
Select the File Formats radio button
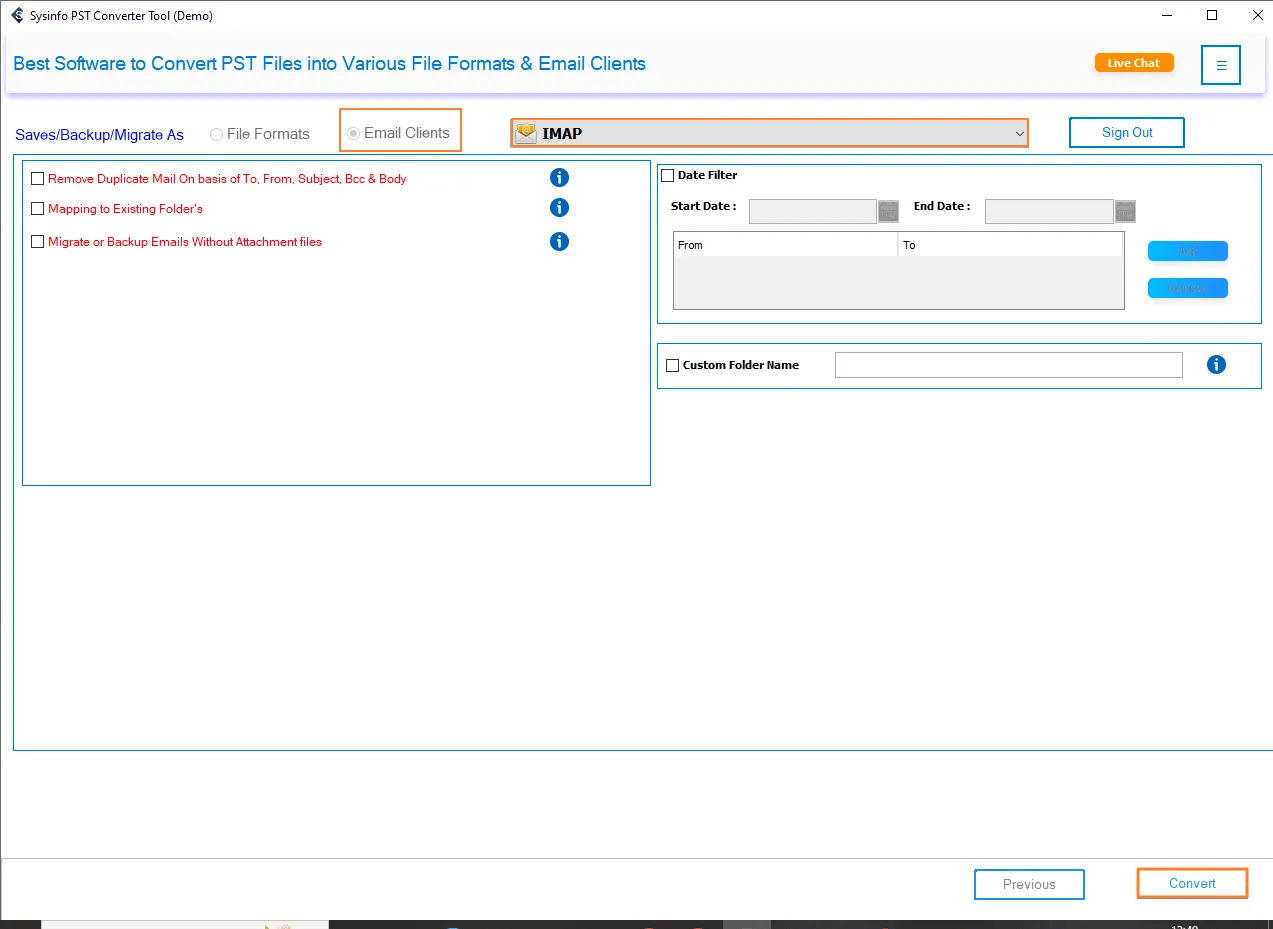pyautogui.click(x=216, y=134)
